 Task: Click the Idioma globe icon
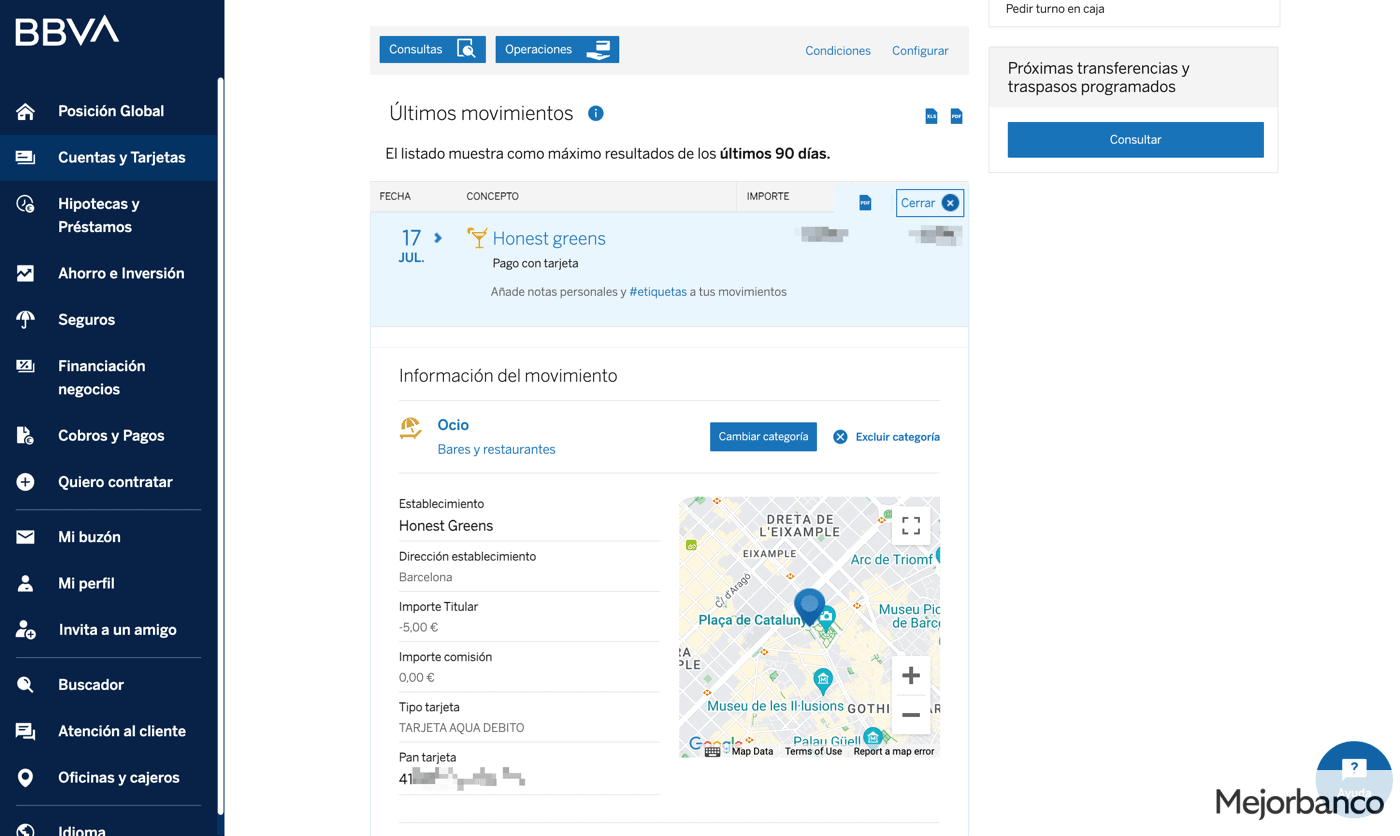coord(25,830)
